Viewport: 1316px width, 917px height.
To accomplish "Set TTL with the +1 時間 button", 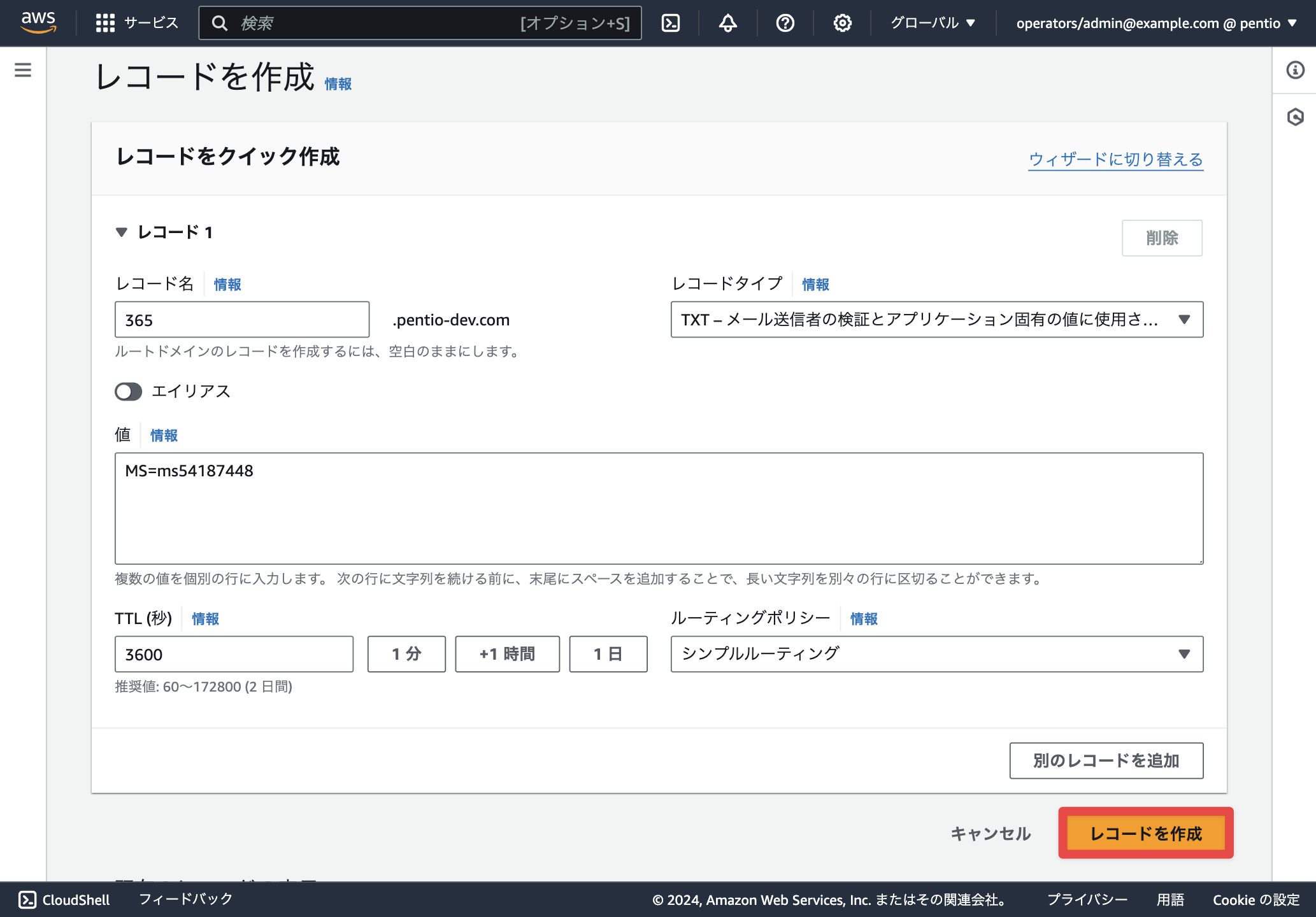I will point(507,654).
